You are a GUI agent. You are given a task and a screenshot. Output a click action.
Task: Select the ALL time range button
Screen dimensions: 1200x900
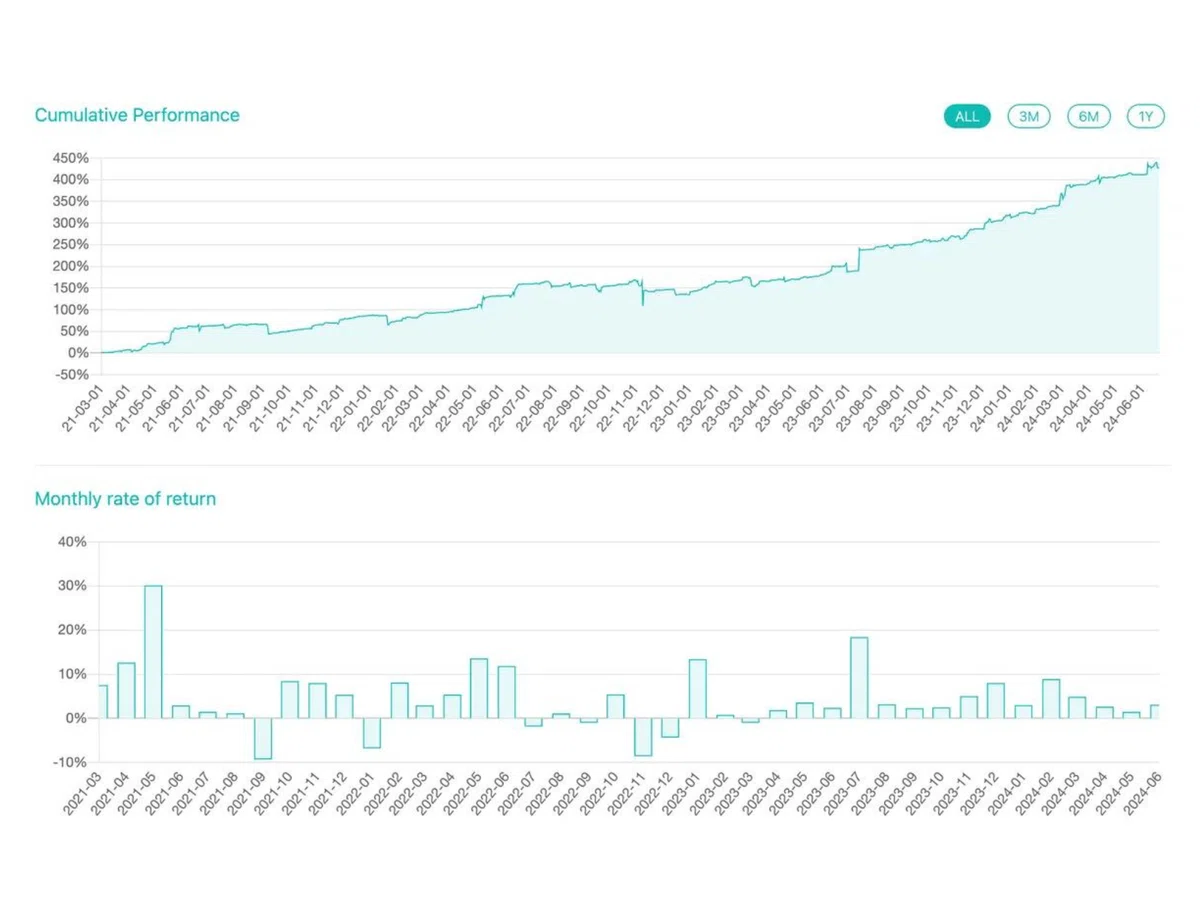[x=967, y=116]
